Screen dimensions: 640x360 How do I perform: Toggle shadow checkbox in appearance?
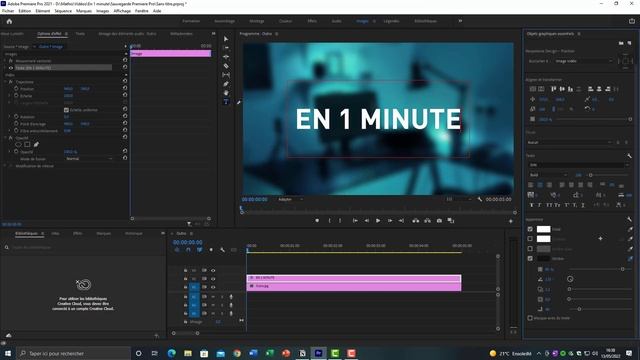click(530, 258)
